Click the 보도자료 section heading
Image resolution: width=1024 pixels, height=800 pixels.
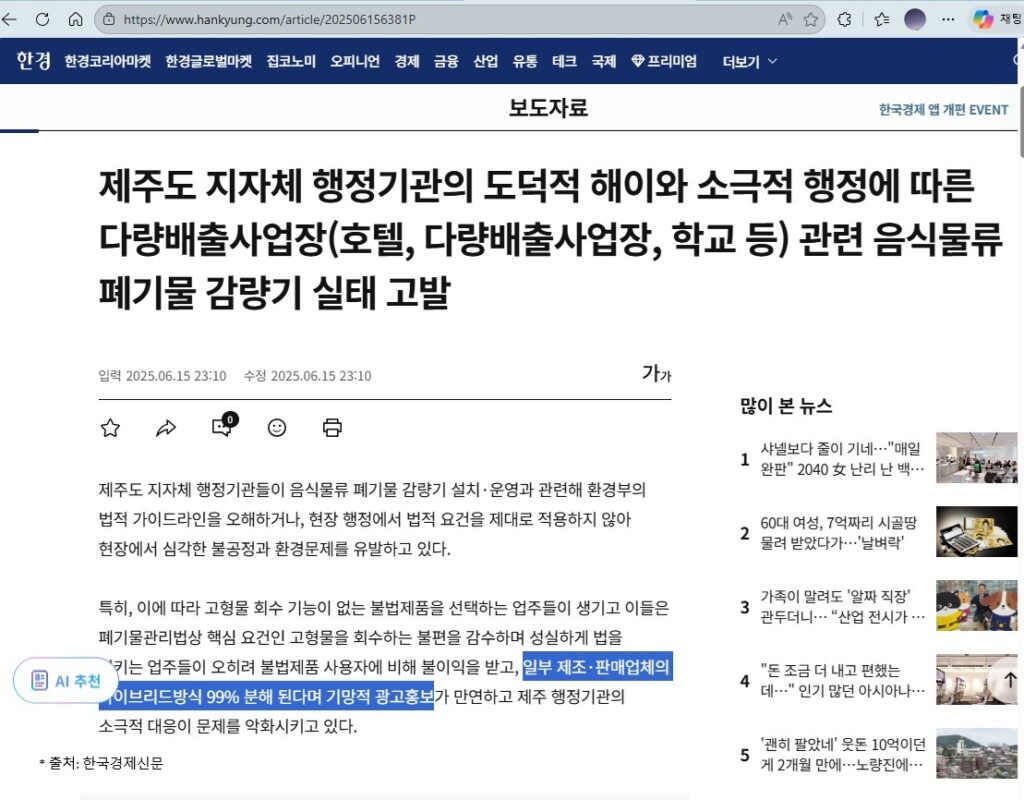click(549, 108)
